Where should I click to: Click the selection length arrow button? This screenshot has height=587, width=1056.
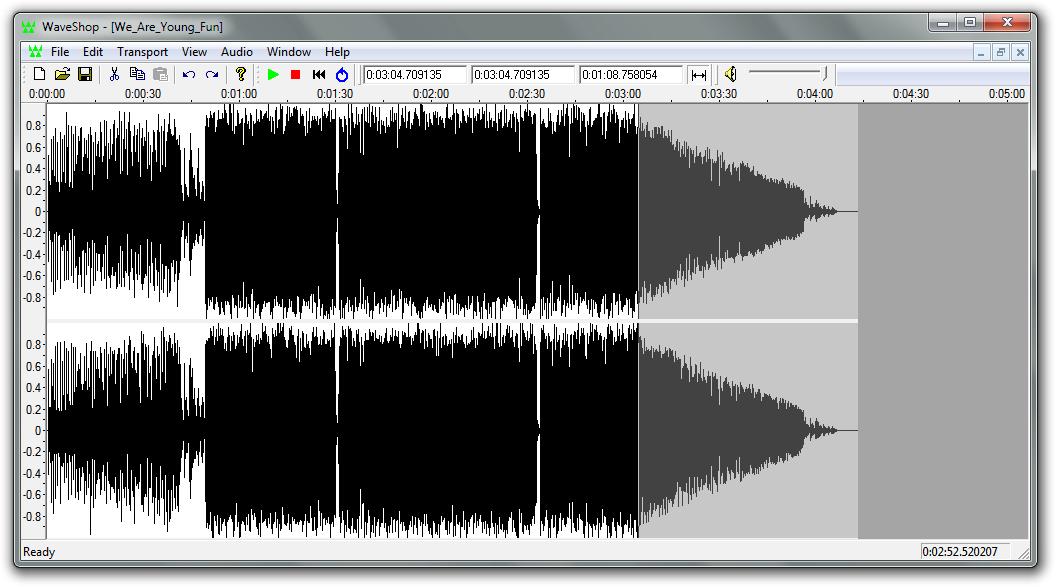[699, 74]
